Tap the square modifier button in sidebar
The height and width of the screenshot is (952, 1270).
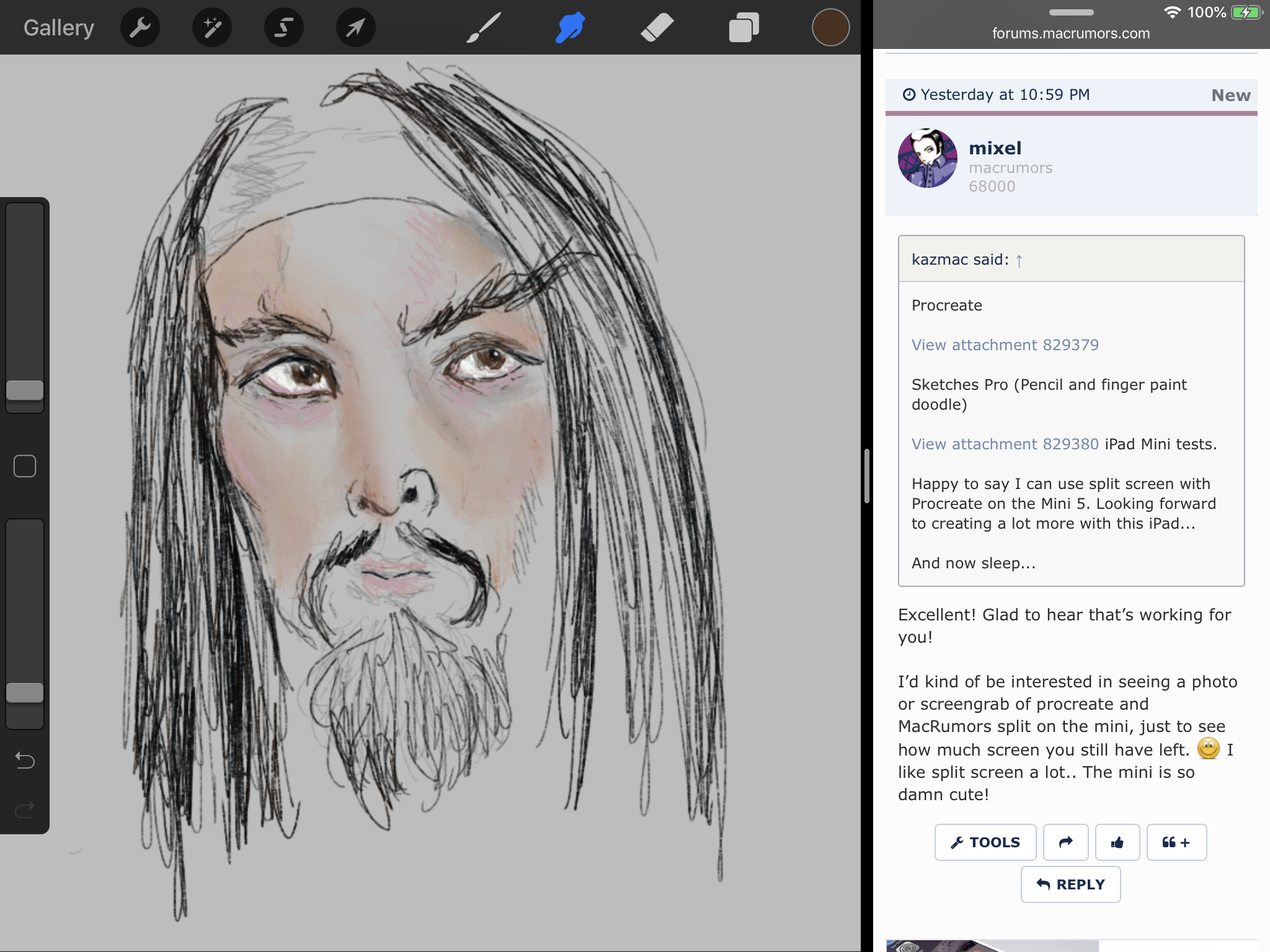[x=25, y=466]
